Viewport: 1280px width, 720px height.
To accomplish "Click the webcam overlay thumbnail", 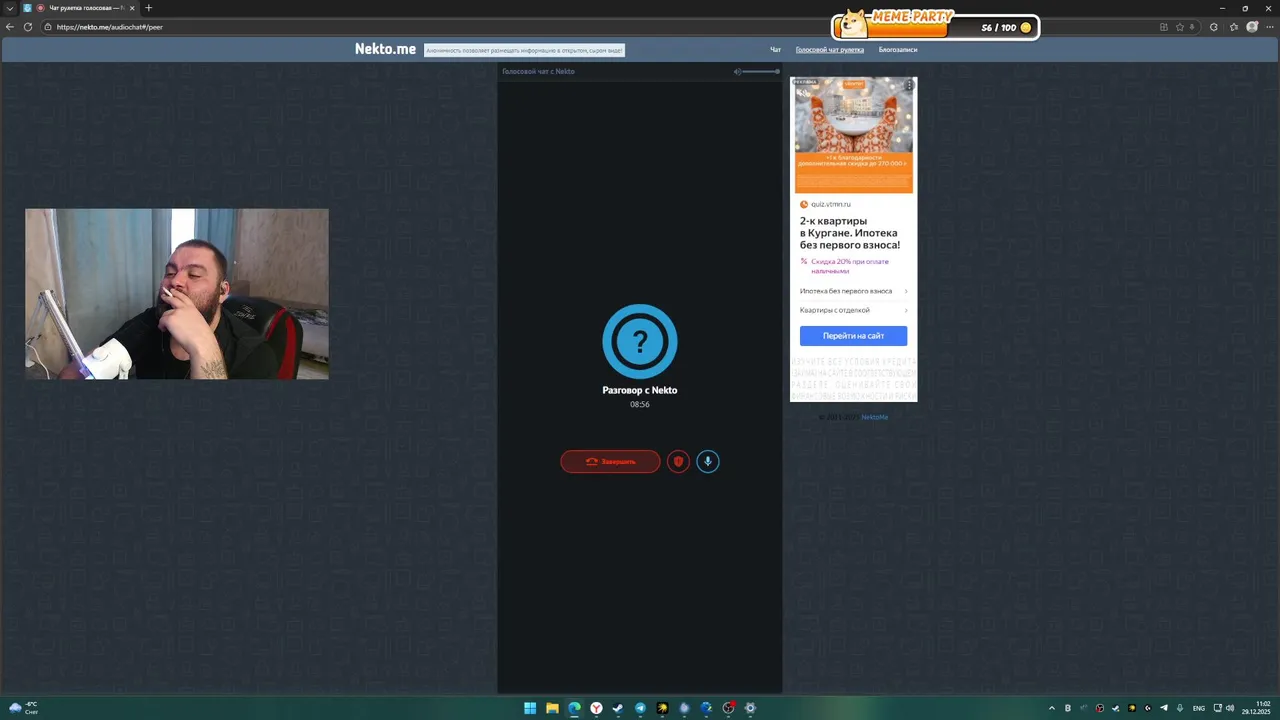I will pyautogui.click(x=177, y=294).
